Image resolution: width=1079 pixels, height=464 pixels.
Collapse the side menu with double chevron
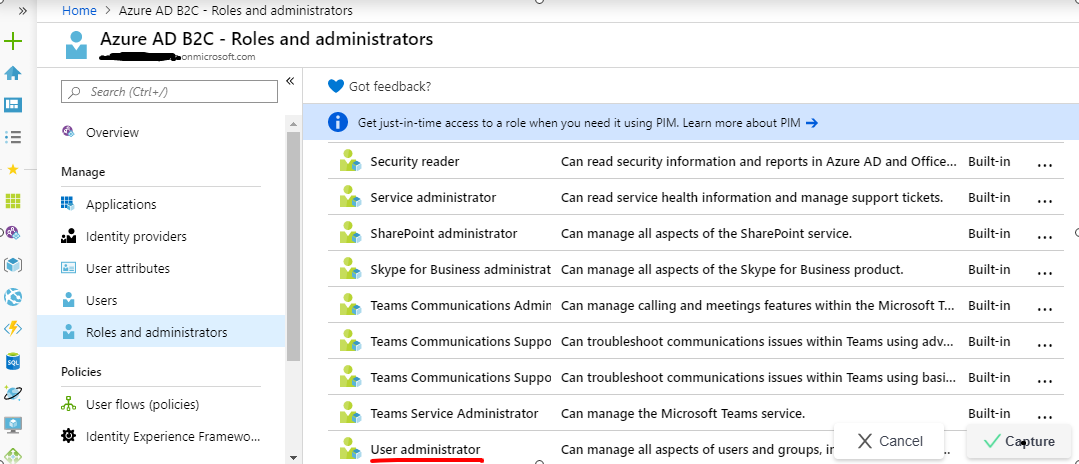click(x=290, y=81)
